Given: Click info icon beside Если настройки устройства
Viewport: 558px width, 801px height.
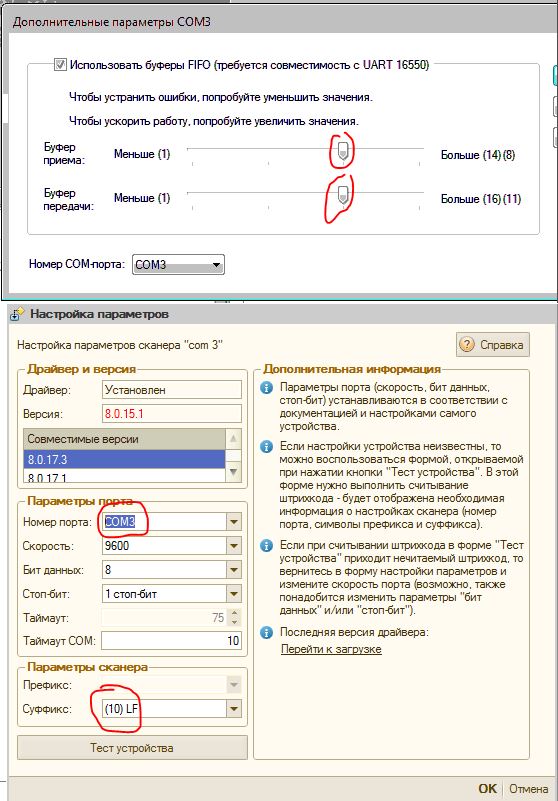Looking at the screenshot, I should [x=266, y=447].
